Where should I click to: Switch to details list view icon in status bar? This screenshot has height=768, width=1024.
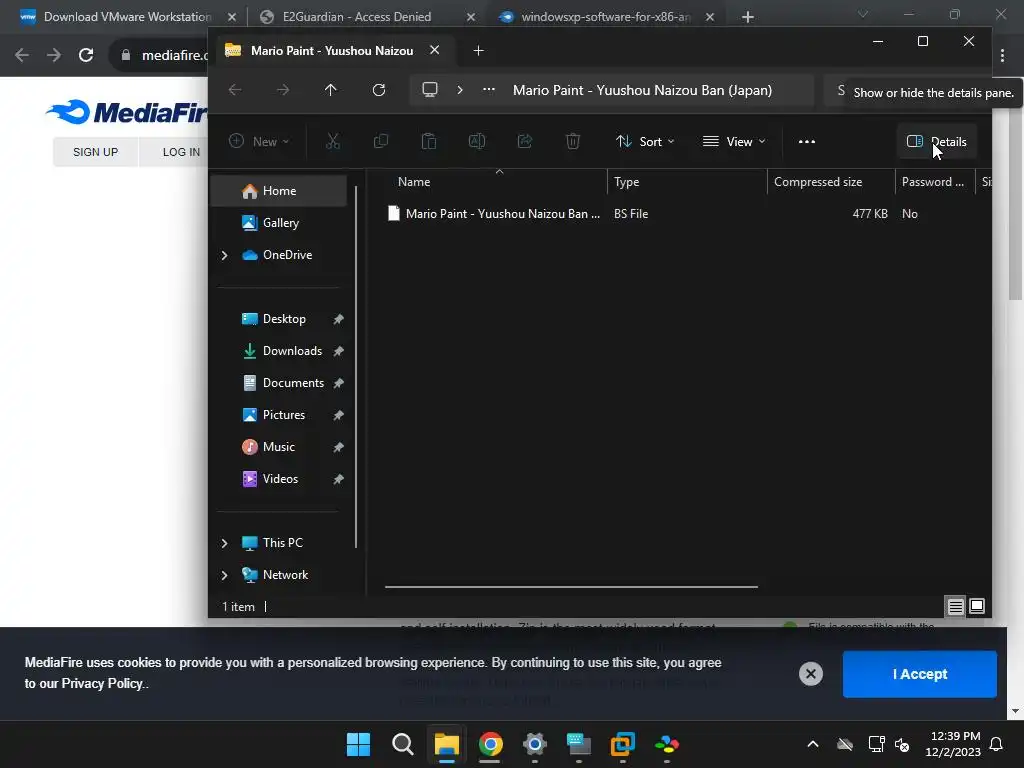tap(955, 607)
